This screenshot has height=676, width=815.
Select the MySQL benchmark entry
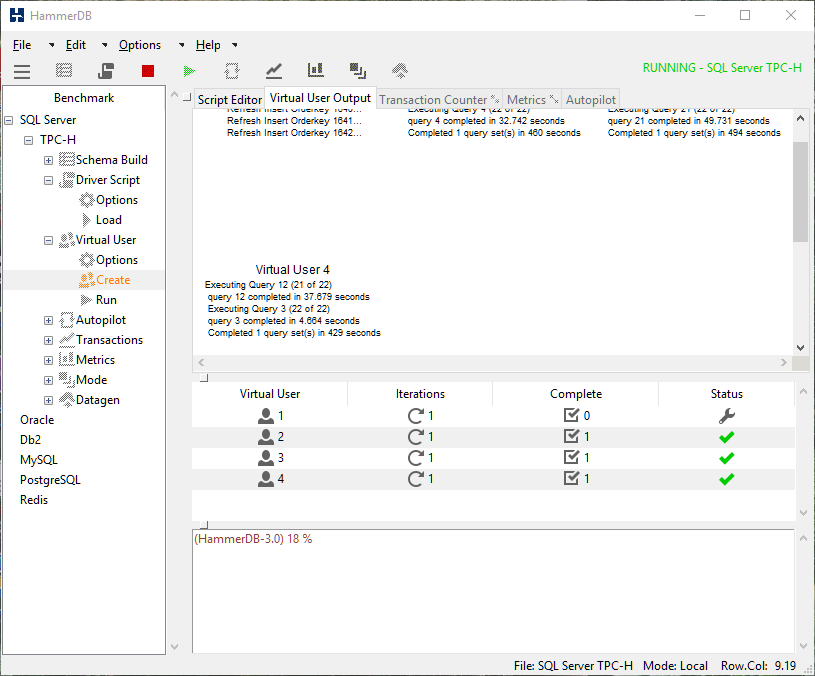[x=39, y=460]
